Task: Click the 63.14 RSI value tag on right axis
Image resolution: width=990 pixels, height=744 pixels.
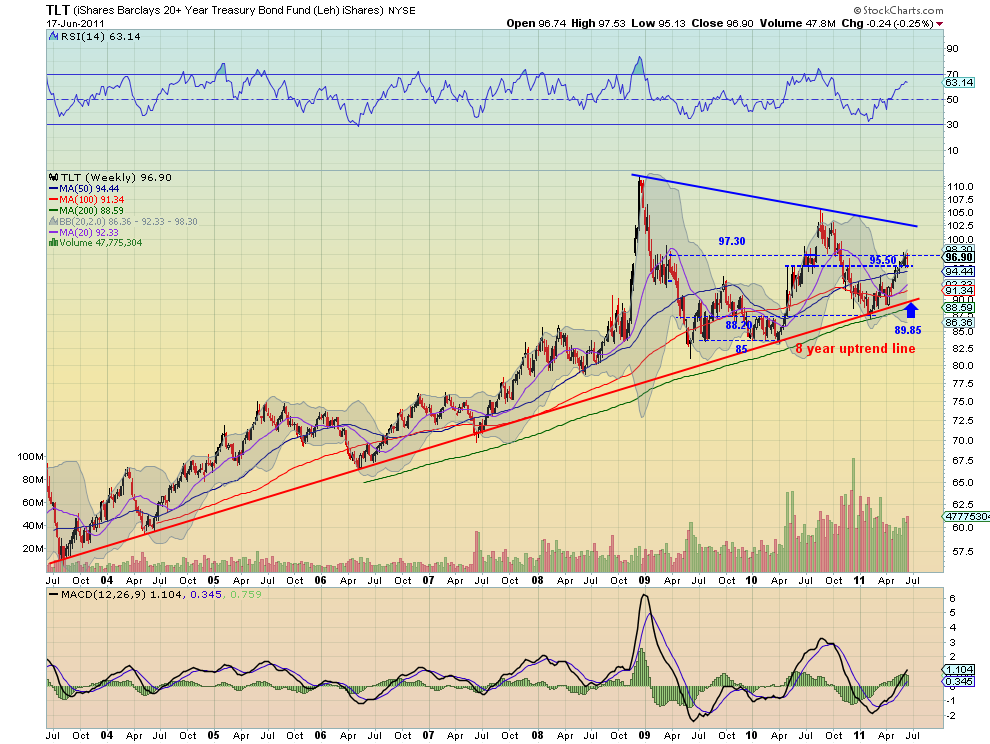Action: pyautogui.click(x=959, y=83)
